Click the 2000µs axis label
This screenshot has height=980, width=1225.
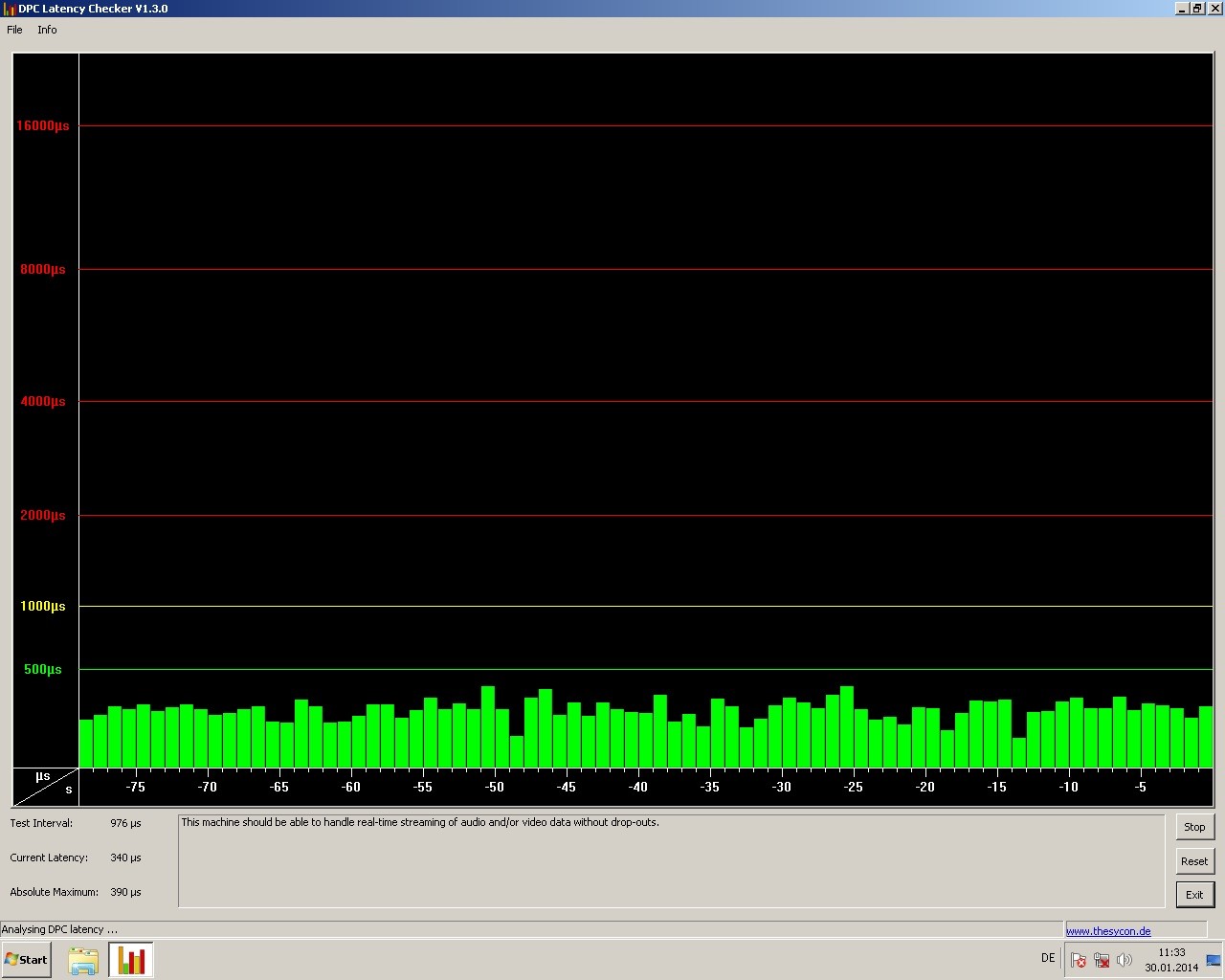(x=43, y=515)
